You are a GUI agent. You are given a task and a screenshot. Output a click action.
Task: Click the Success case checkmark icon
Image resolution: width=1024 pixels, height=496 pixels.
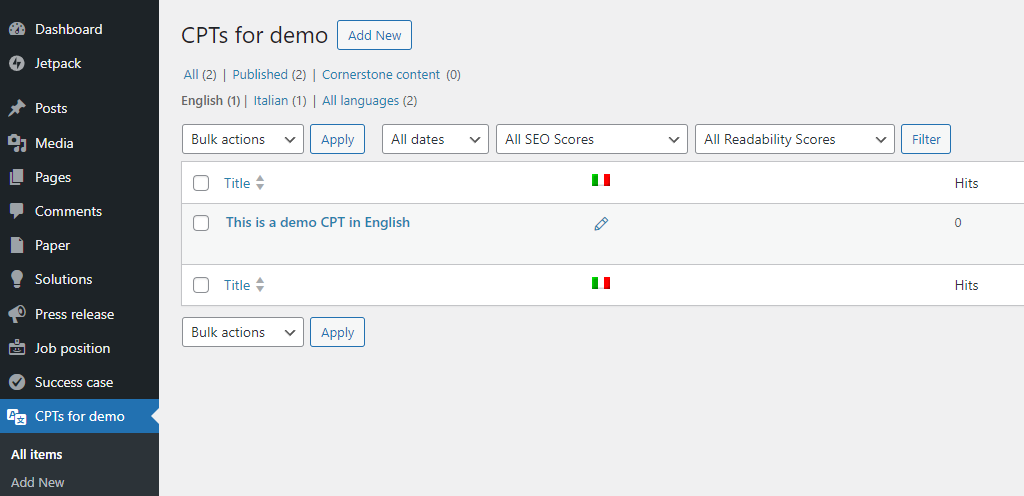pos(17,382)
